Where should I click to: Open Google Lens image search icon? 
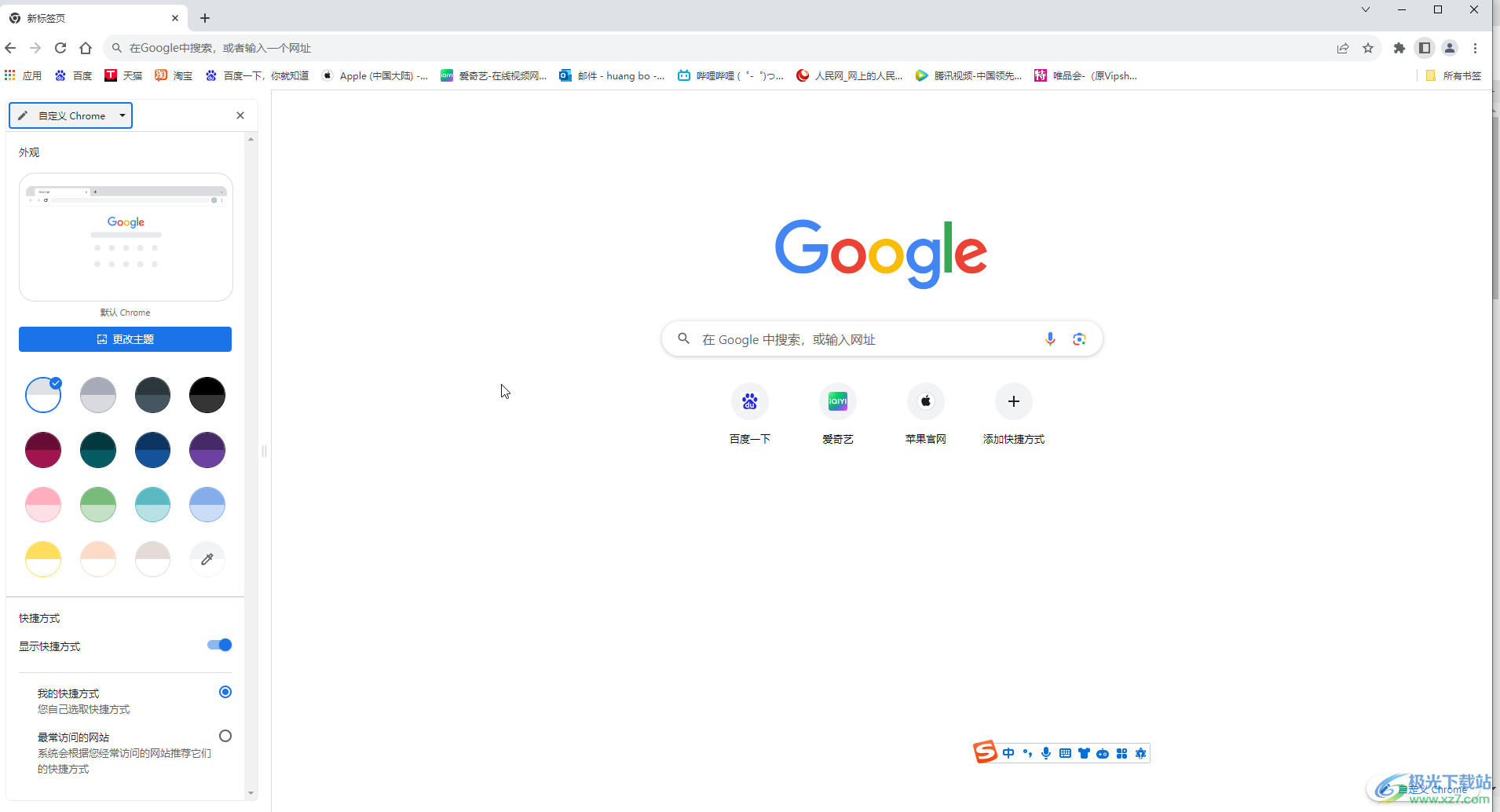pos(1079,339)
